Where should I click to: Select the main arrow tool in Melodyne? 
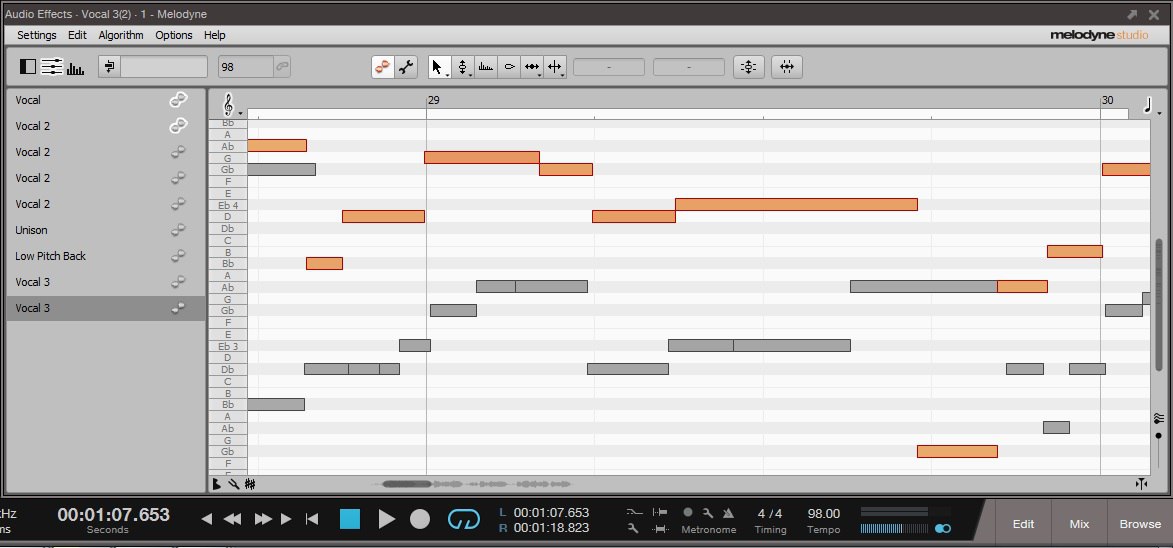[x=437, y=67]
